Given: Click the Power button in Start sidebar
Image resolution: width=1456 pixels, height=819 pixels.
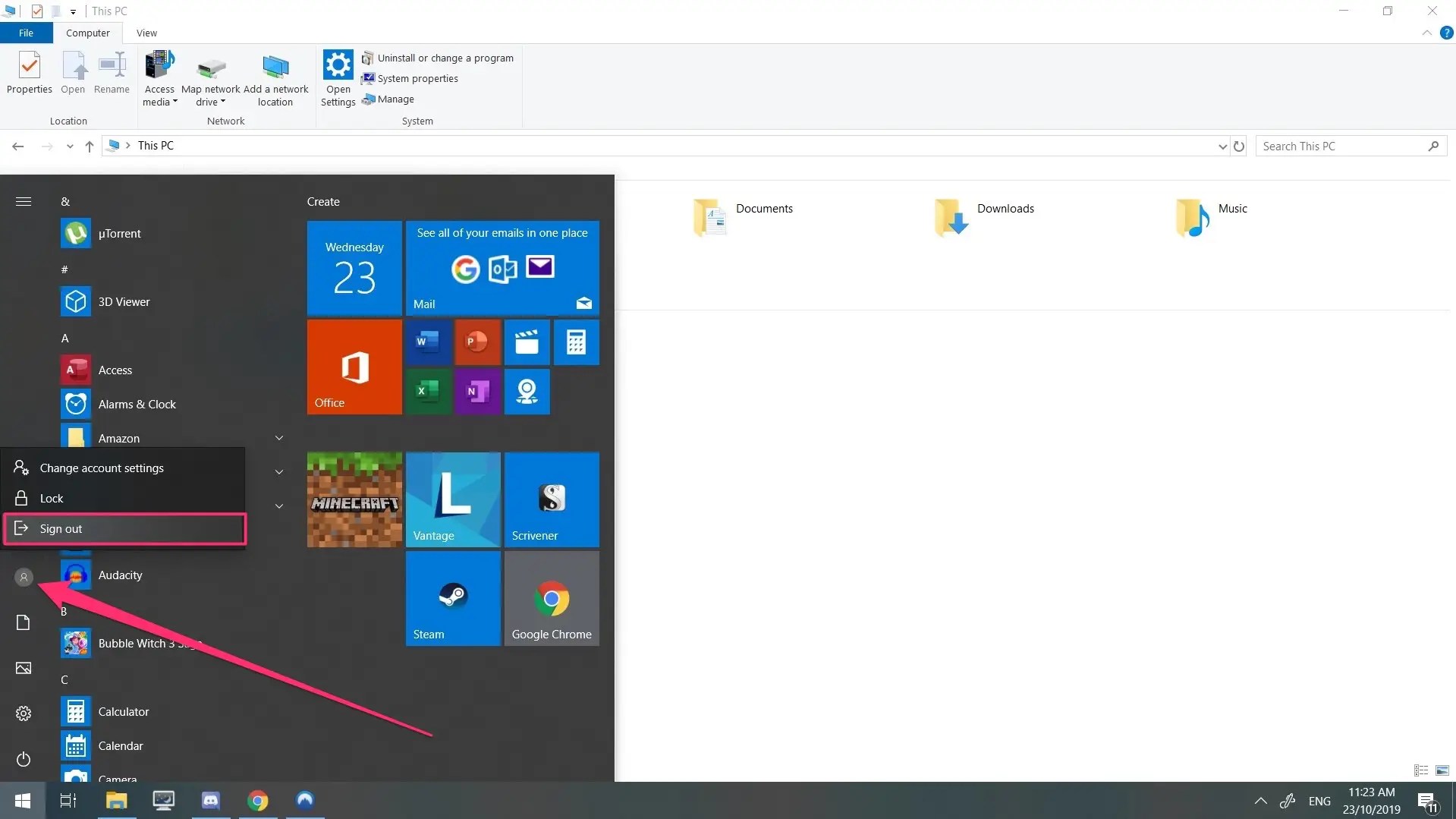Looking at the screenshot, I should tap(24, 759).
